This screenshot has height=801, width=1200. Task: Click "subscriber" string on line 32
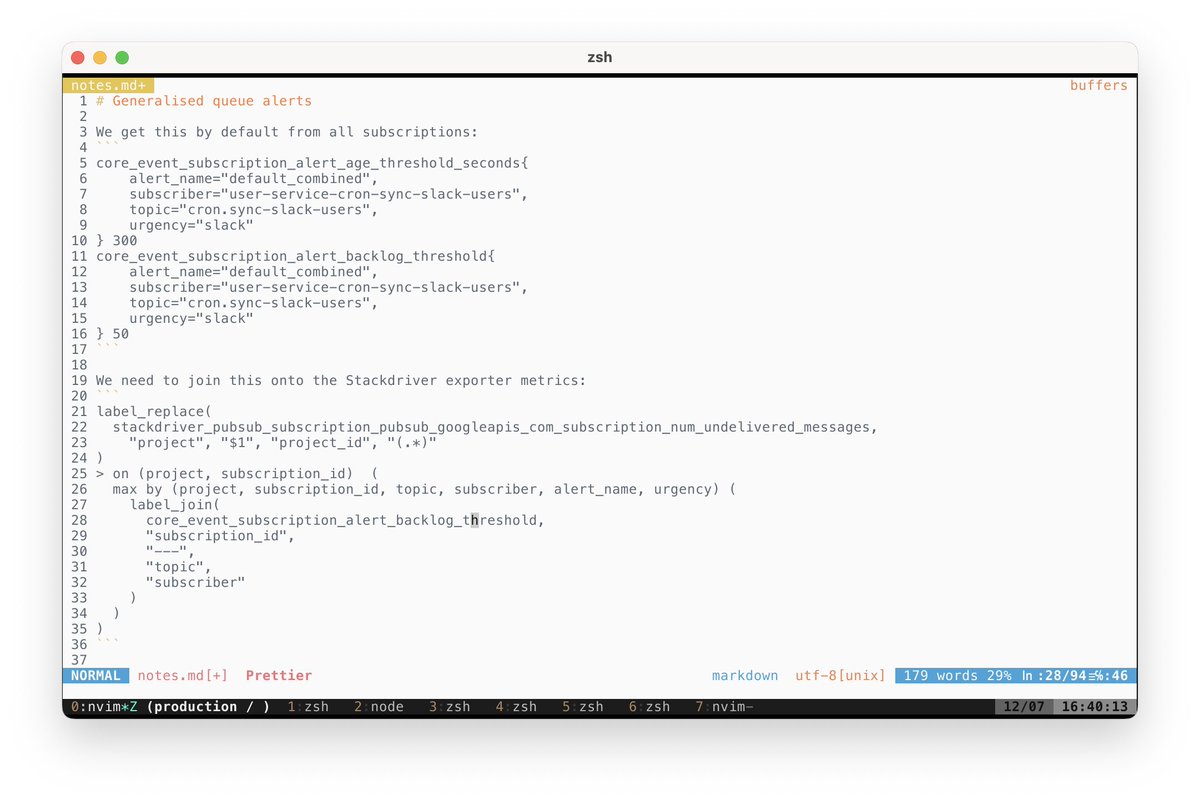[196, 582]
